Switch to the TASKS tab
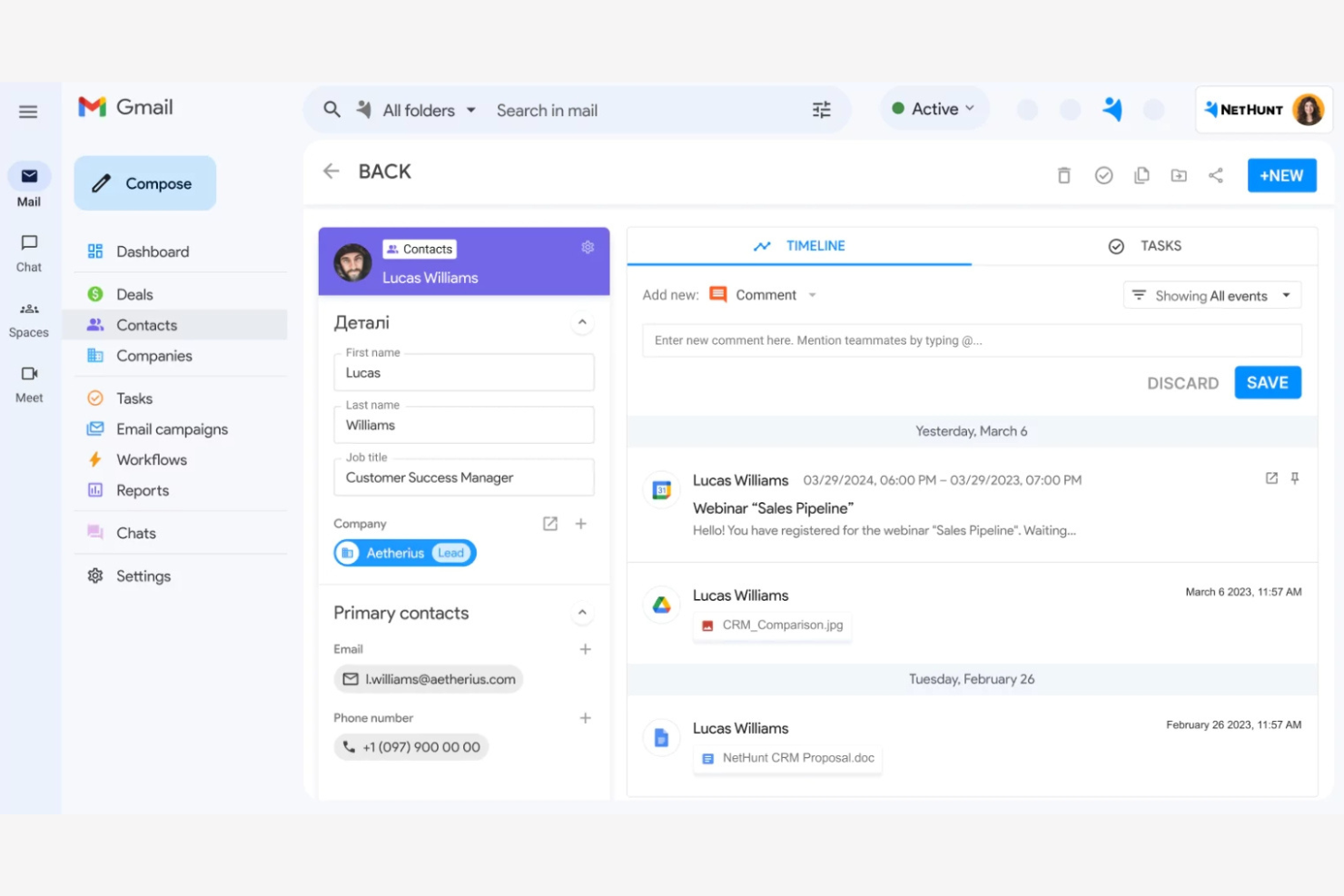1344x896 pixels. pos(1145,246)
